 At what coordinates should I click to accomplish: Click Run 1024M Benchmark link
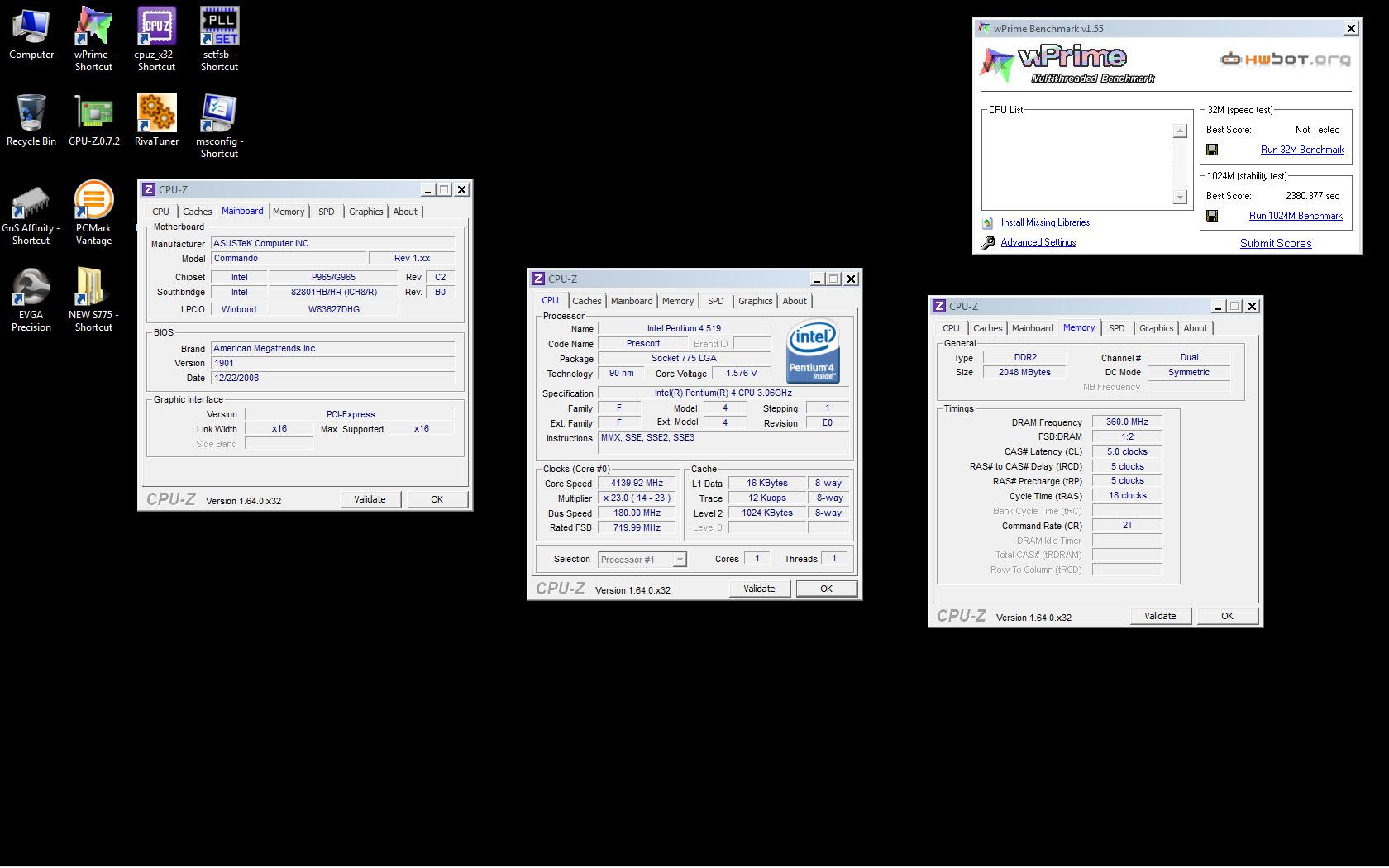(1296, 216)
